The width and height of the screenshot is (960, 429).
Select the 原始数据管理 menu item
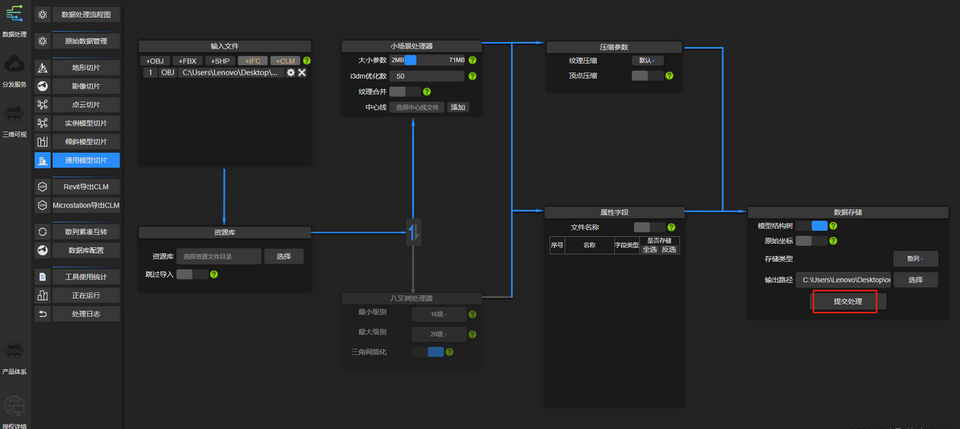[x=86, y=42]
